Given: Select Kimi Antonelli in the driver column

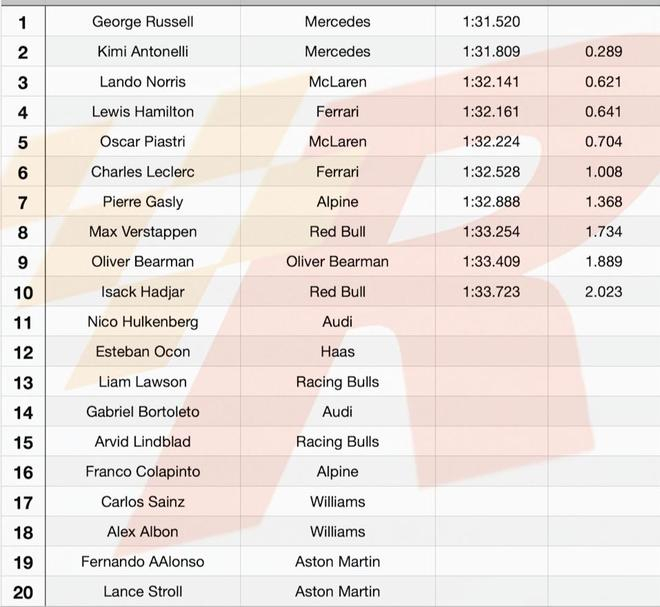Looking at the screenshot, I should (143, 51).
